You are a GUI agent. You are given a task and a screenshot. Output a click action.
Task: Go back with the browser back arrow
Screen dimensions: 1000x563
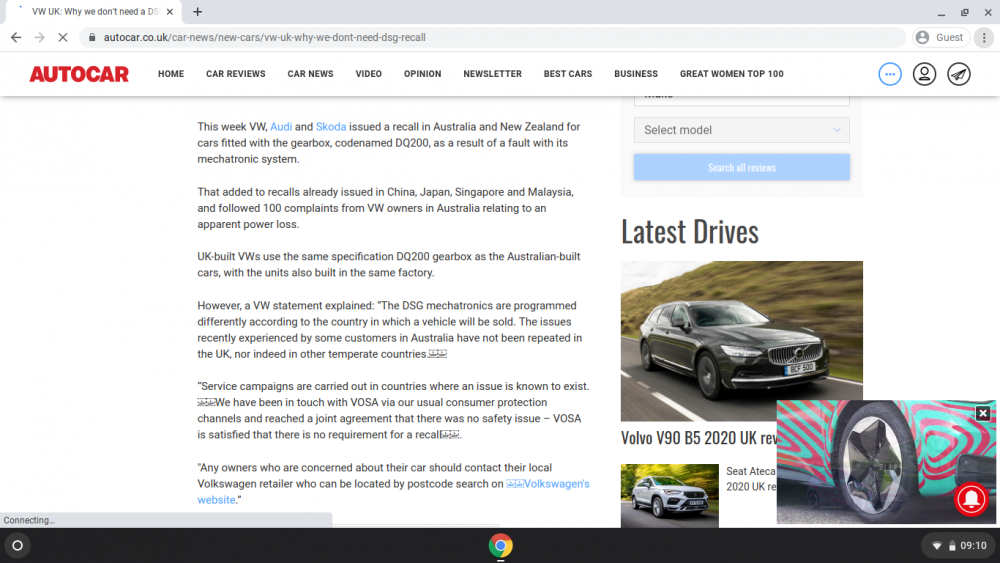tap(16, 38)
